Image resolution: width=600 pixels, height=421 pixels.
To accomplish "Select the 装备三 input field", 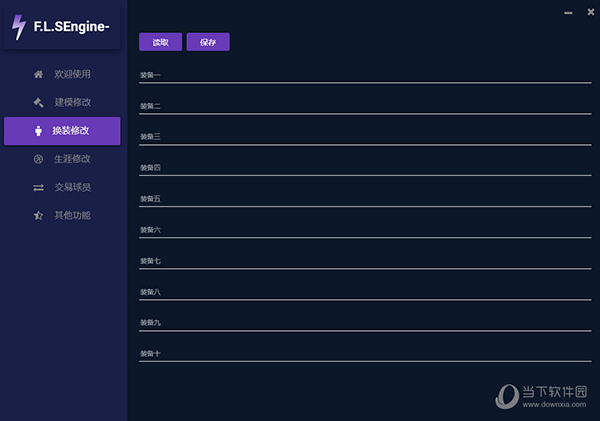I will pyautogui.click(x=360, y=137).
